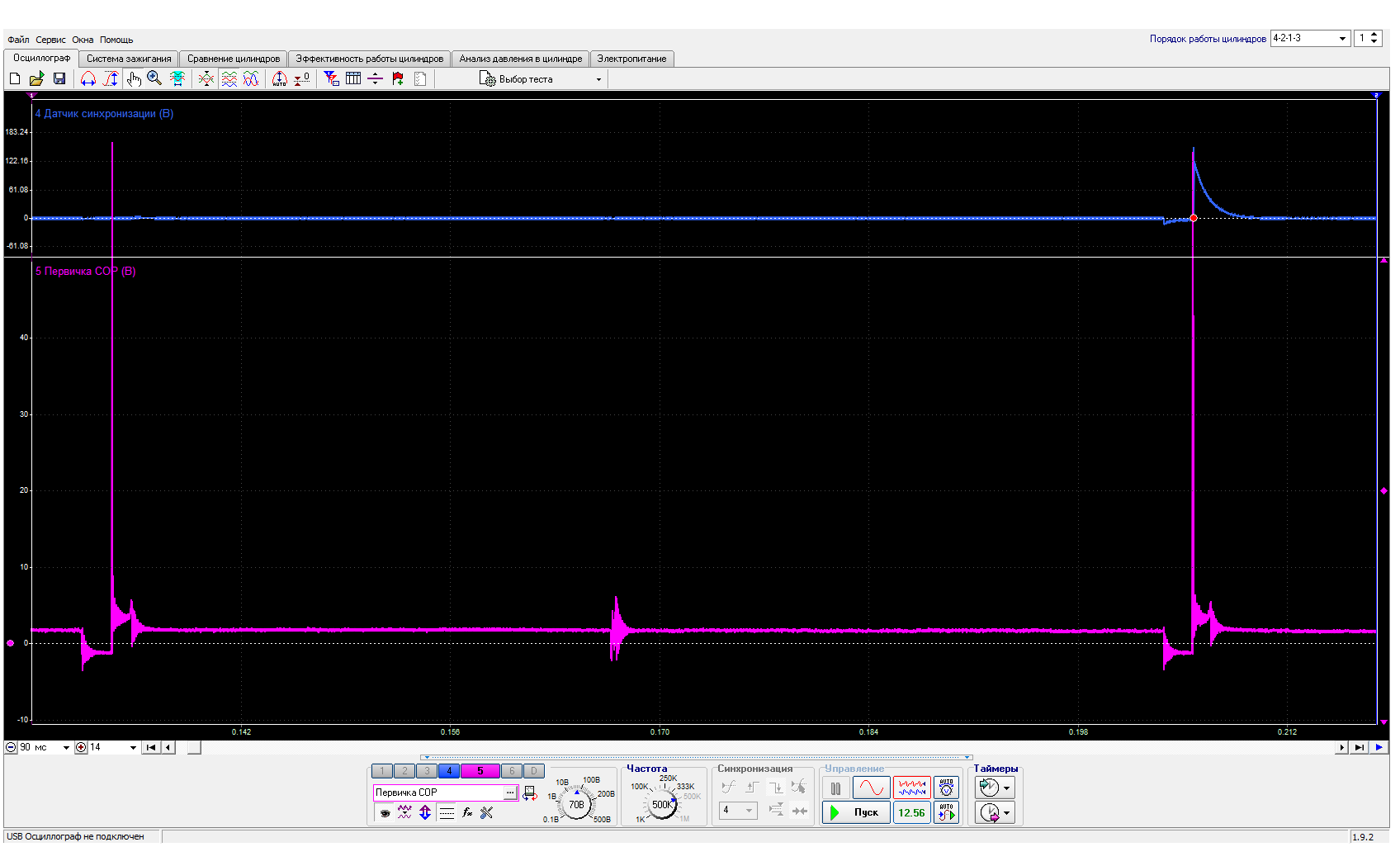Viewport: 1400px width, 847px height.
Task: Toggle dotted zero line icon
Action: [447, 813]
